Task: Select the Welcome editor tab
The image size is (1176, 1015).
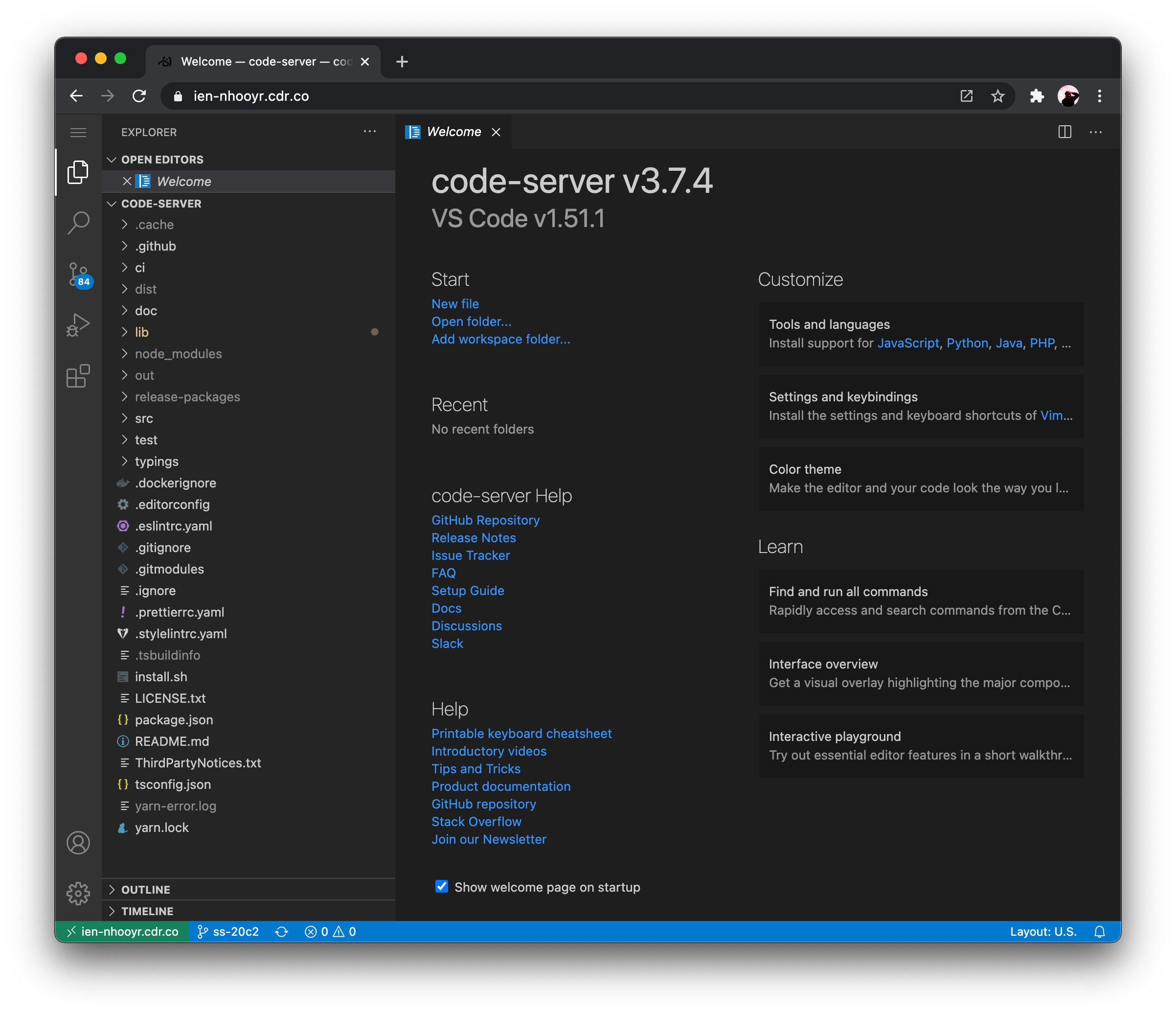Action: [453, 132]
